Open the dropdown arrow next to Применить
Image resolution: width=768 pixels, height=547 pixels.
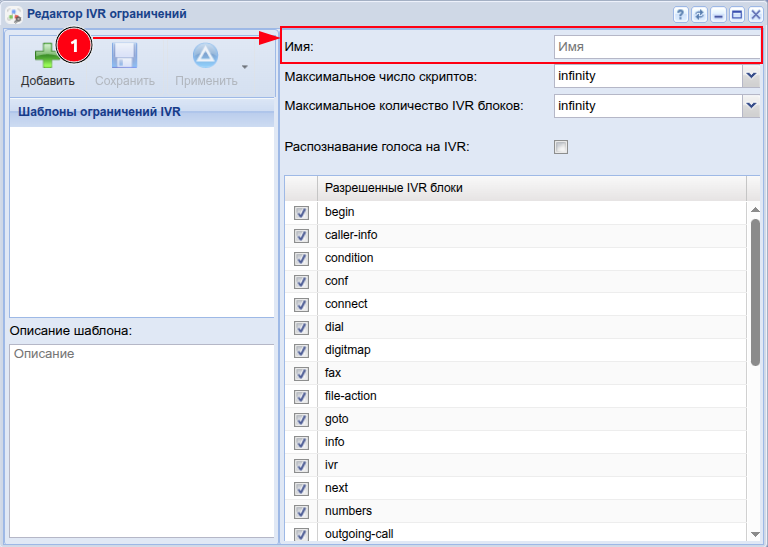click(x=245, y=67)
